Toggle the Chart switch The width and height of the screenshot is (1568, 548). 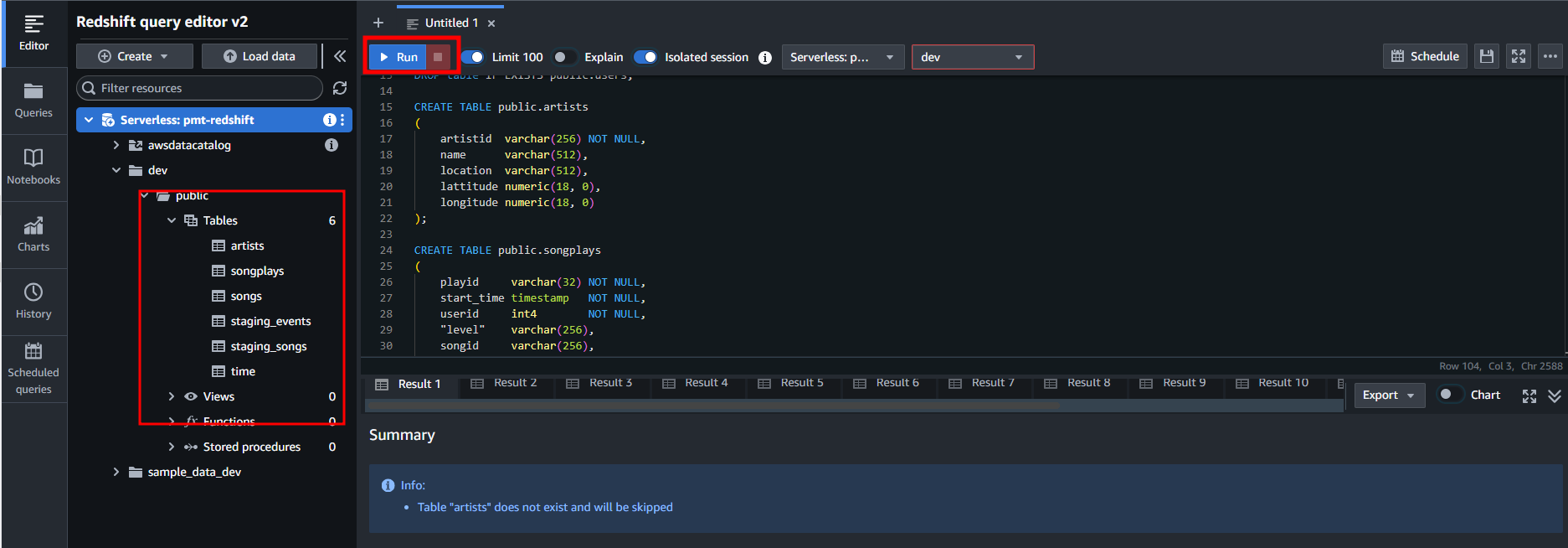[x=1449, y=395]
